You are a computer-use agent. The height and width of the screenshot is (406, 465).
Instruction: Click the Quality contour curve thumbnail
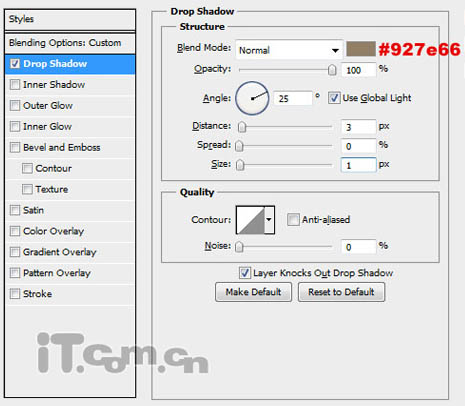click(251, 220)
